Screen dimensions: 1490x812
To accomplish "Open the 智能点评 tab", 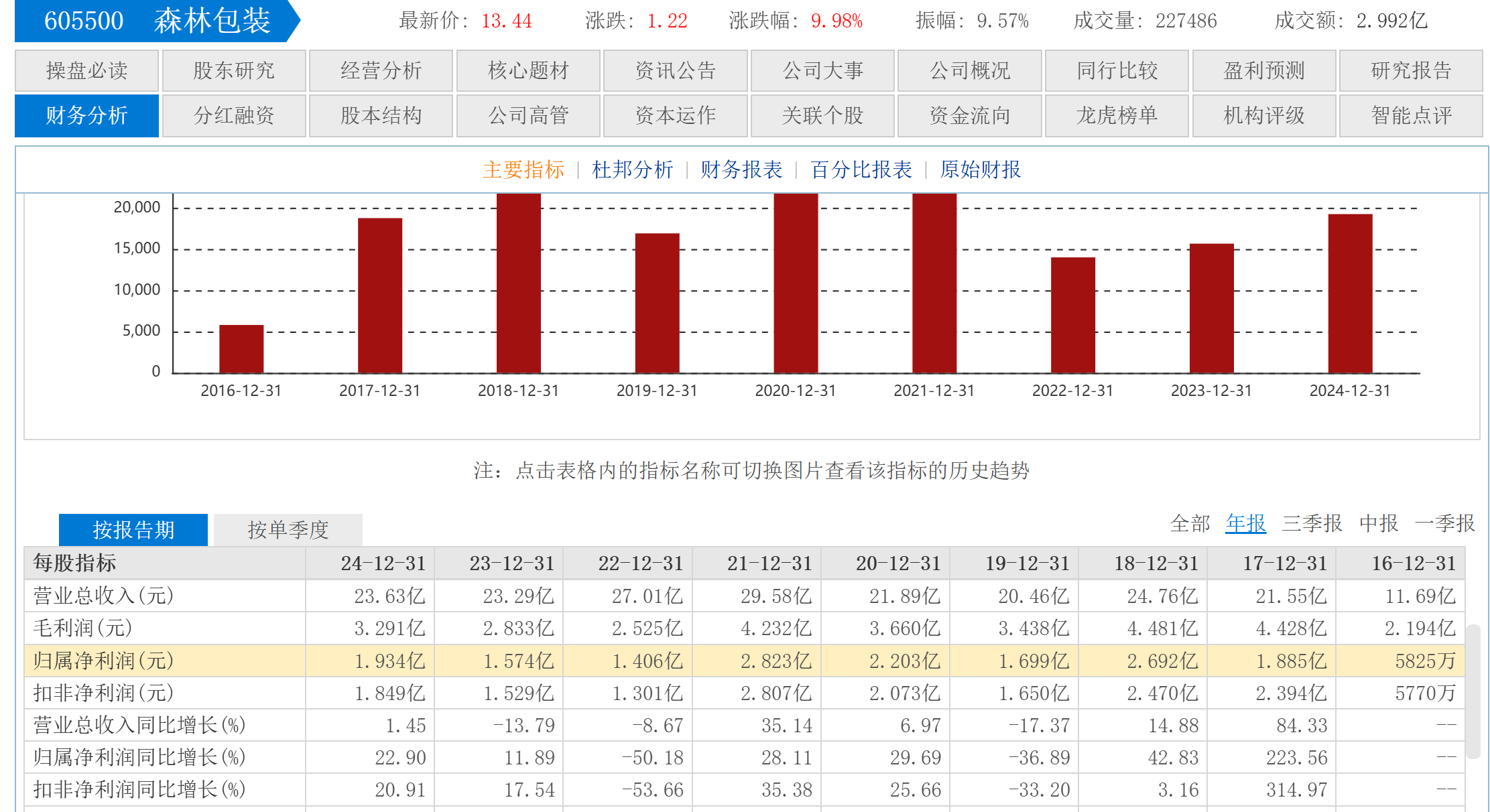I will tap(1411, 115).
